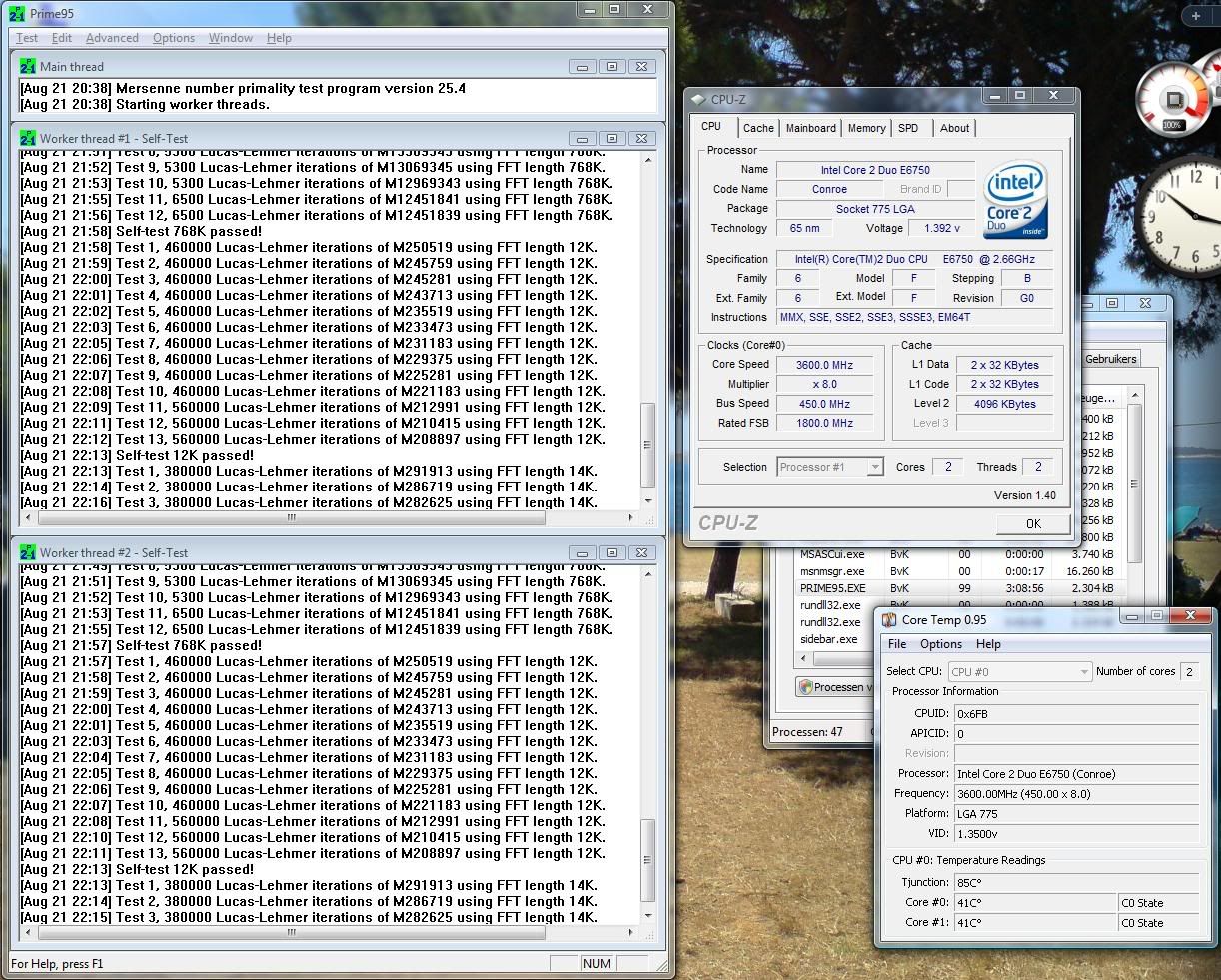Click 'For Help, press F1' status text
Image resolution: width=1221 pixels, height=980 pixels.
[57, 964]
